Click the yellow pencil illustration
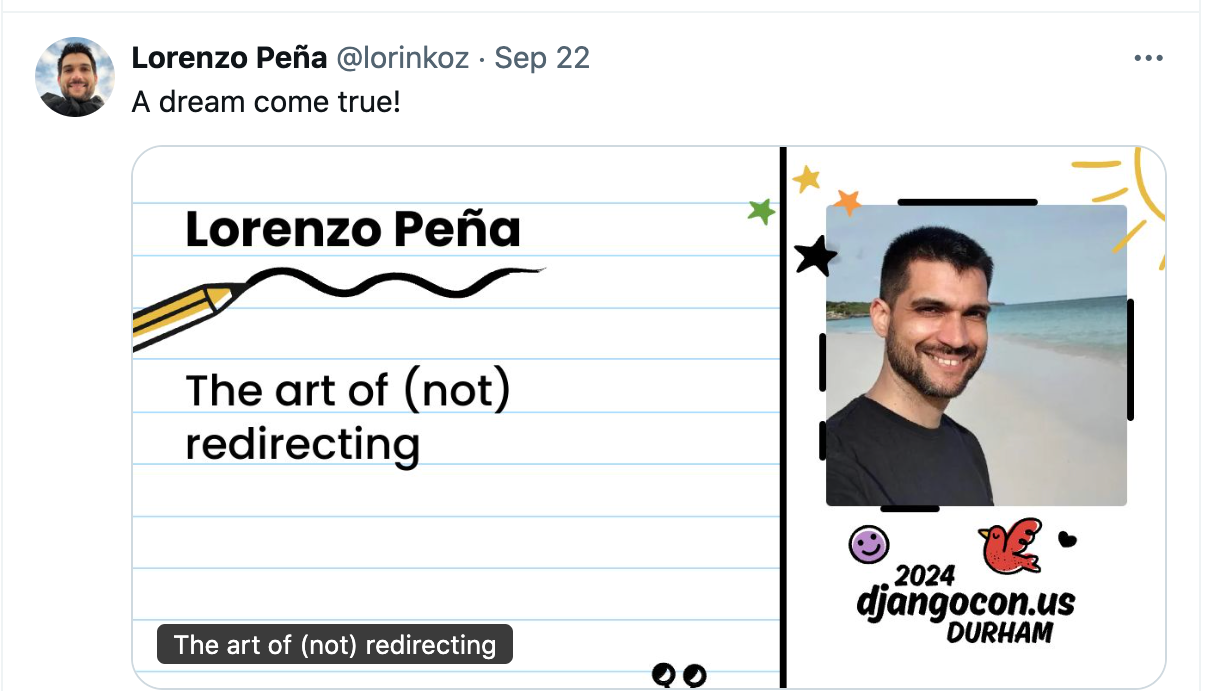The width and height of the screenshot is (1214, 691). click(x=188, y=316)
